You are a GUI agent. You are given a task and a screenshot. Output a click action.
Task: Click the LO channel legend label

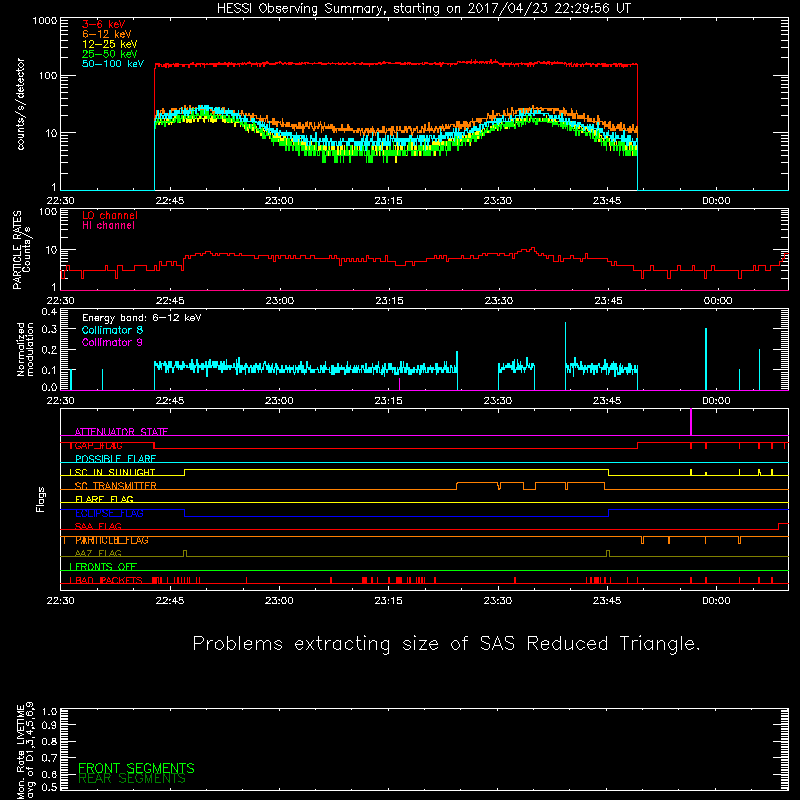(x=110, y=215)
